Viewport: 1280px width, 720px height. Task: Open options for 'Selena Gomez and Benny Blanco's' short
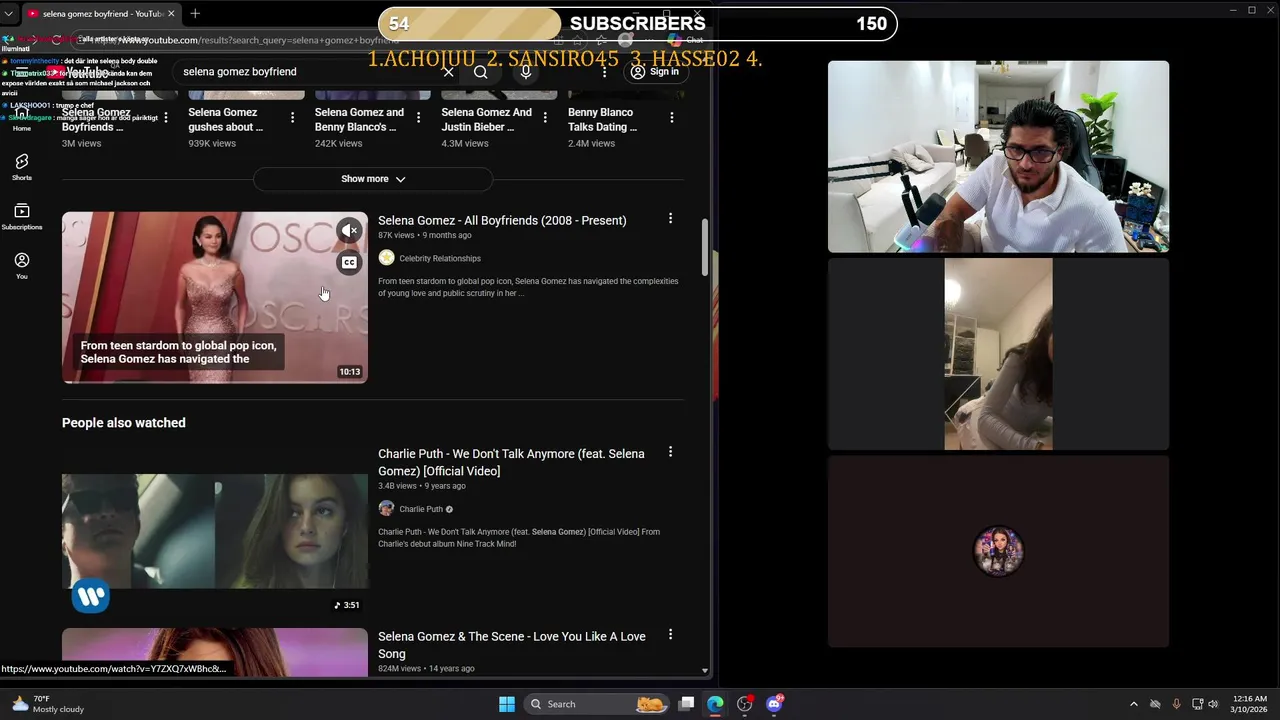point(418,118)
